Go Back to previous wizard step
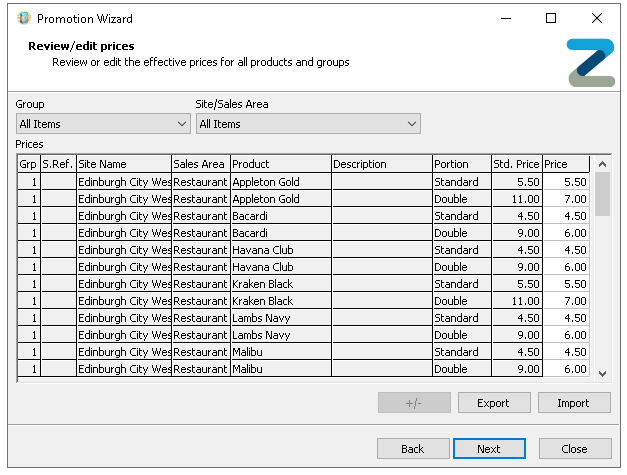The image size is (627, 475). pos(412,449)
